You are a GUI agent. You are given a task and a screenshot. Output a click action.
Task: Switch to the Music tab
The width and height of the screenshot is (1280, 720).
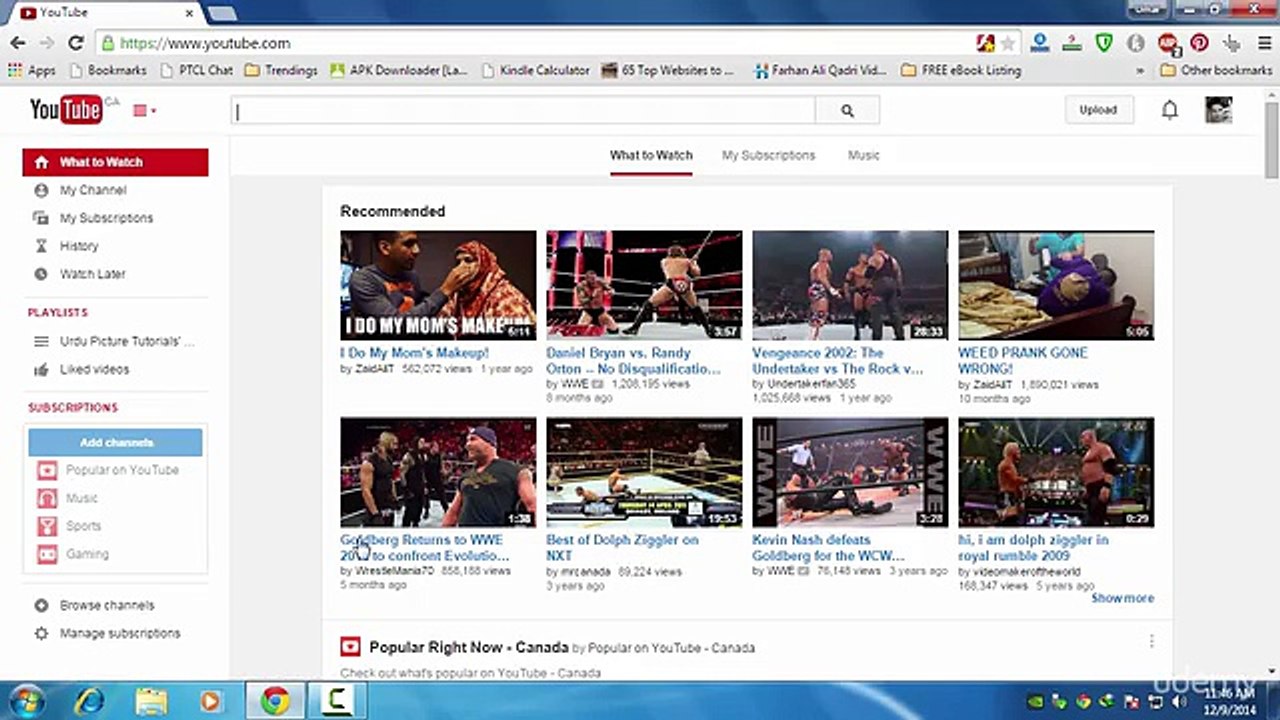click(864, 155)
